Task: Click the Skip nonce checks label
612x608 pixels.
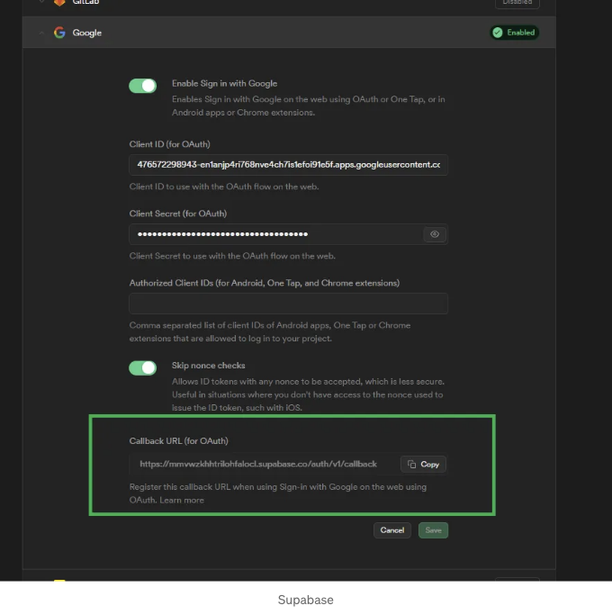Action: point(208,366)
